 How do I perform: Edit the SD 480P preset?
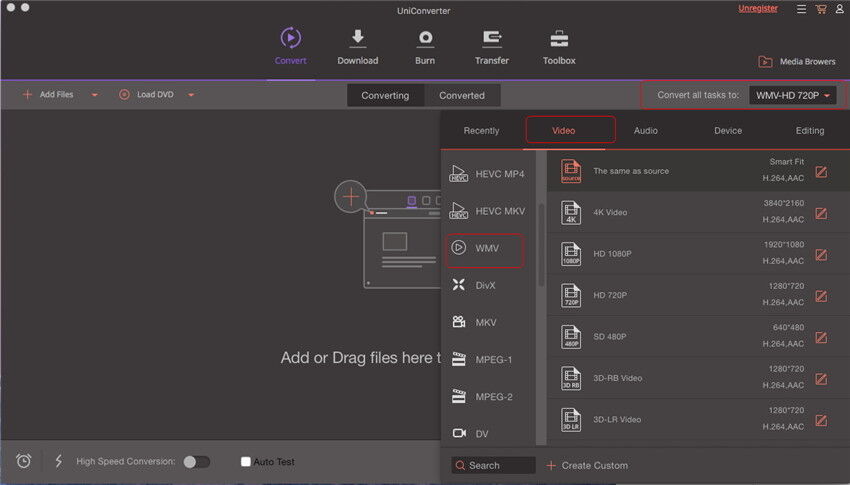(821, 338)
